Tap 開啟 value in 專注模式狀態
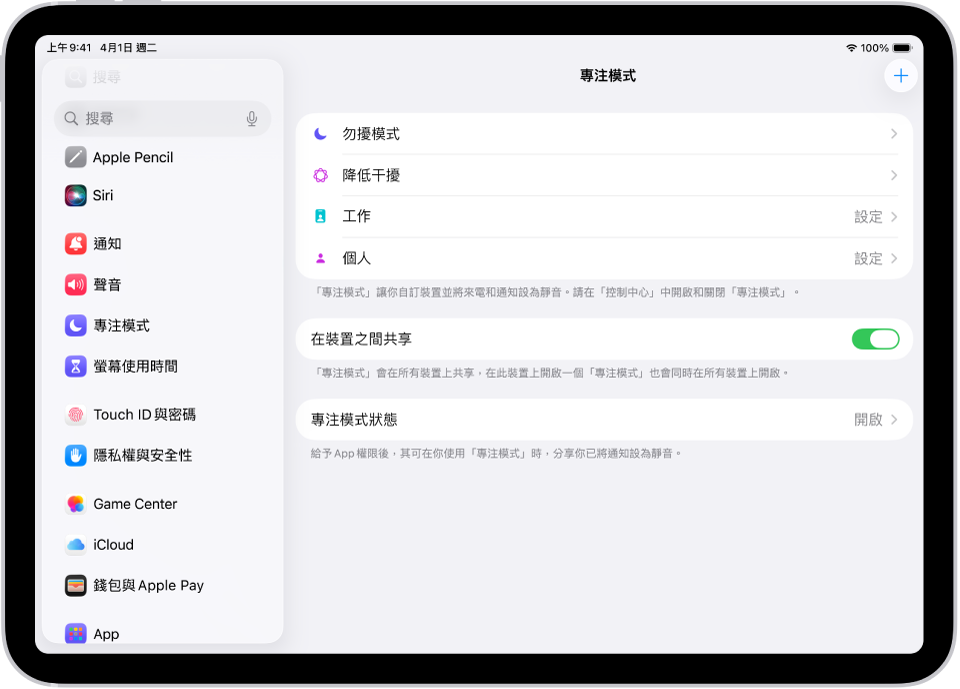 coord(868,420)
